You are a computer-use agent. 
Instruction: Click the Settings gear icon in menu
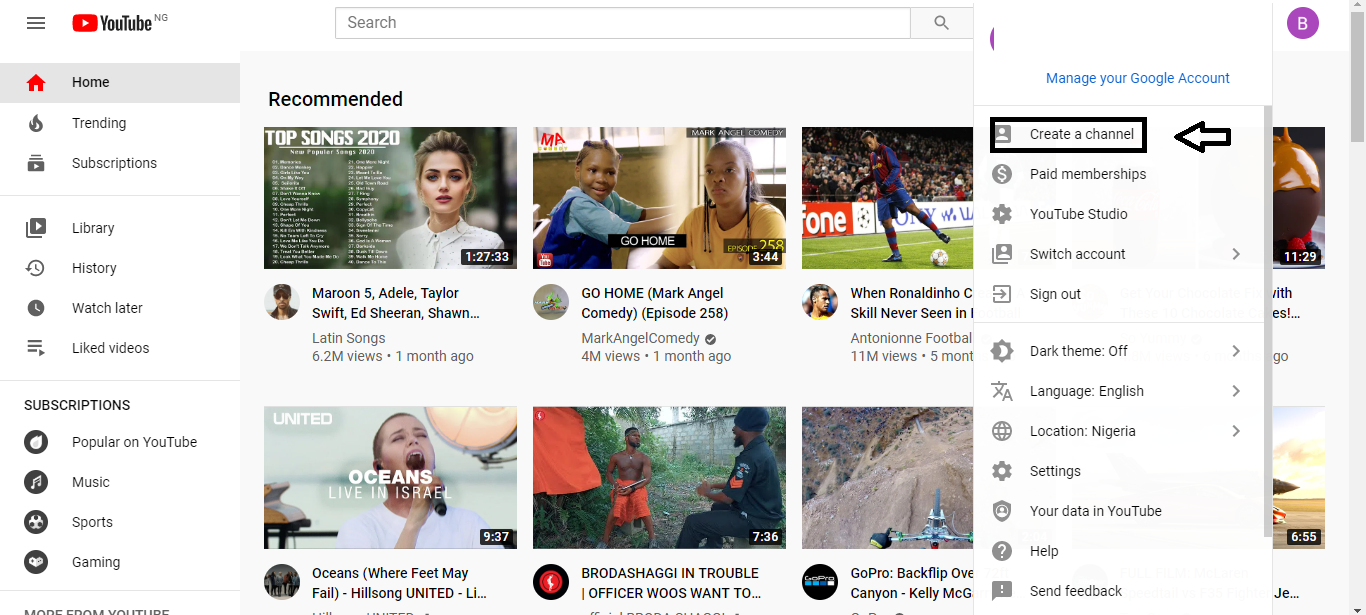click(x=1002, y=471)
